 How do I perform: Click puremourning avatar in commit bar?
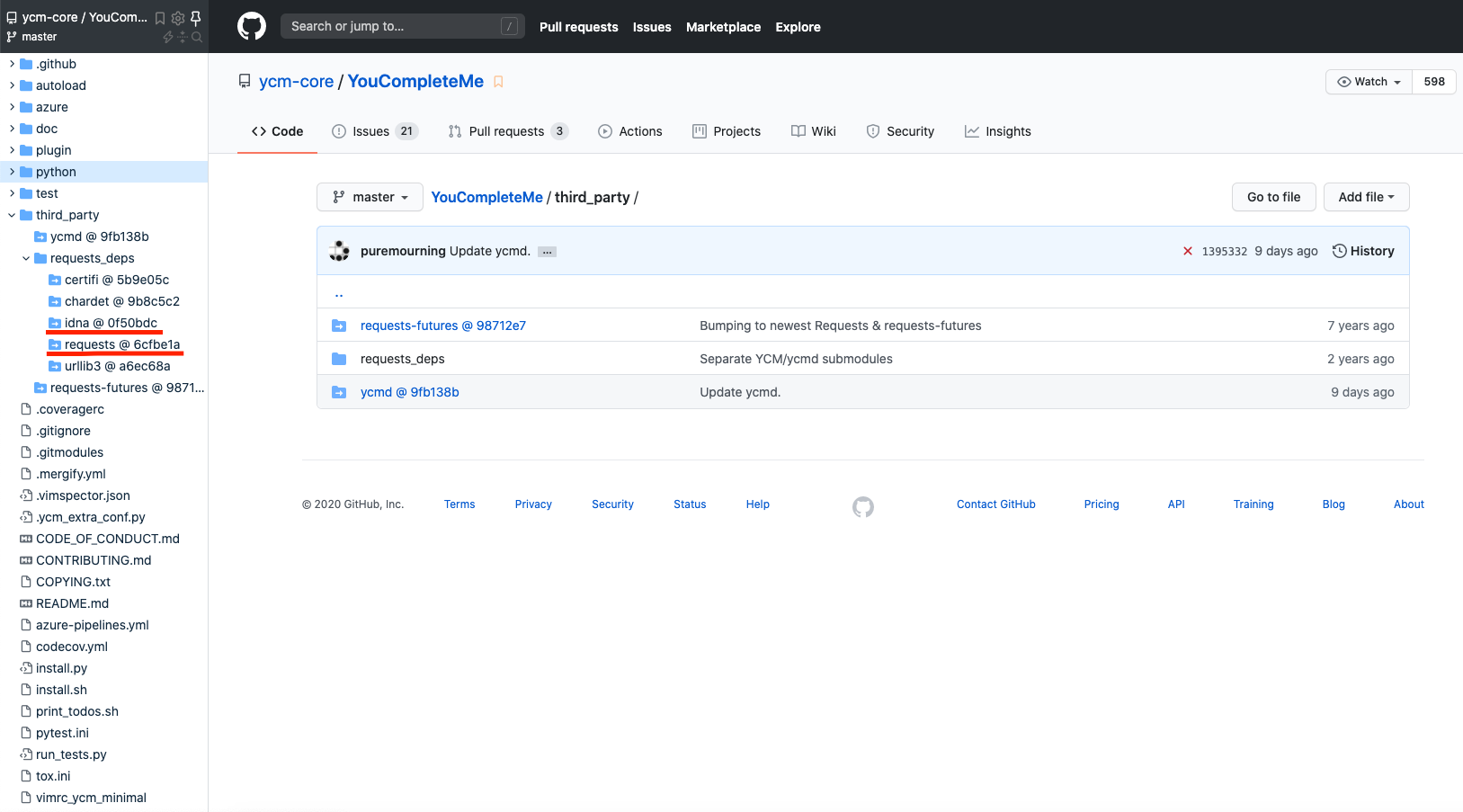point(340,251)
